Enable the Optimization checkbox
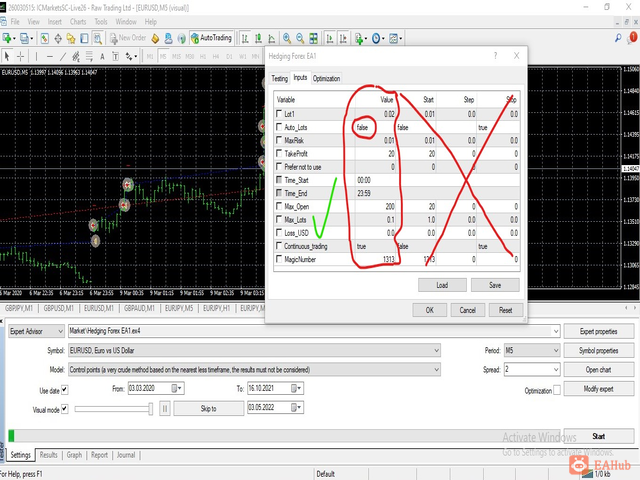Screen dimensions: 640x480 click(x=557, y=390)
